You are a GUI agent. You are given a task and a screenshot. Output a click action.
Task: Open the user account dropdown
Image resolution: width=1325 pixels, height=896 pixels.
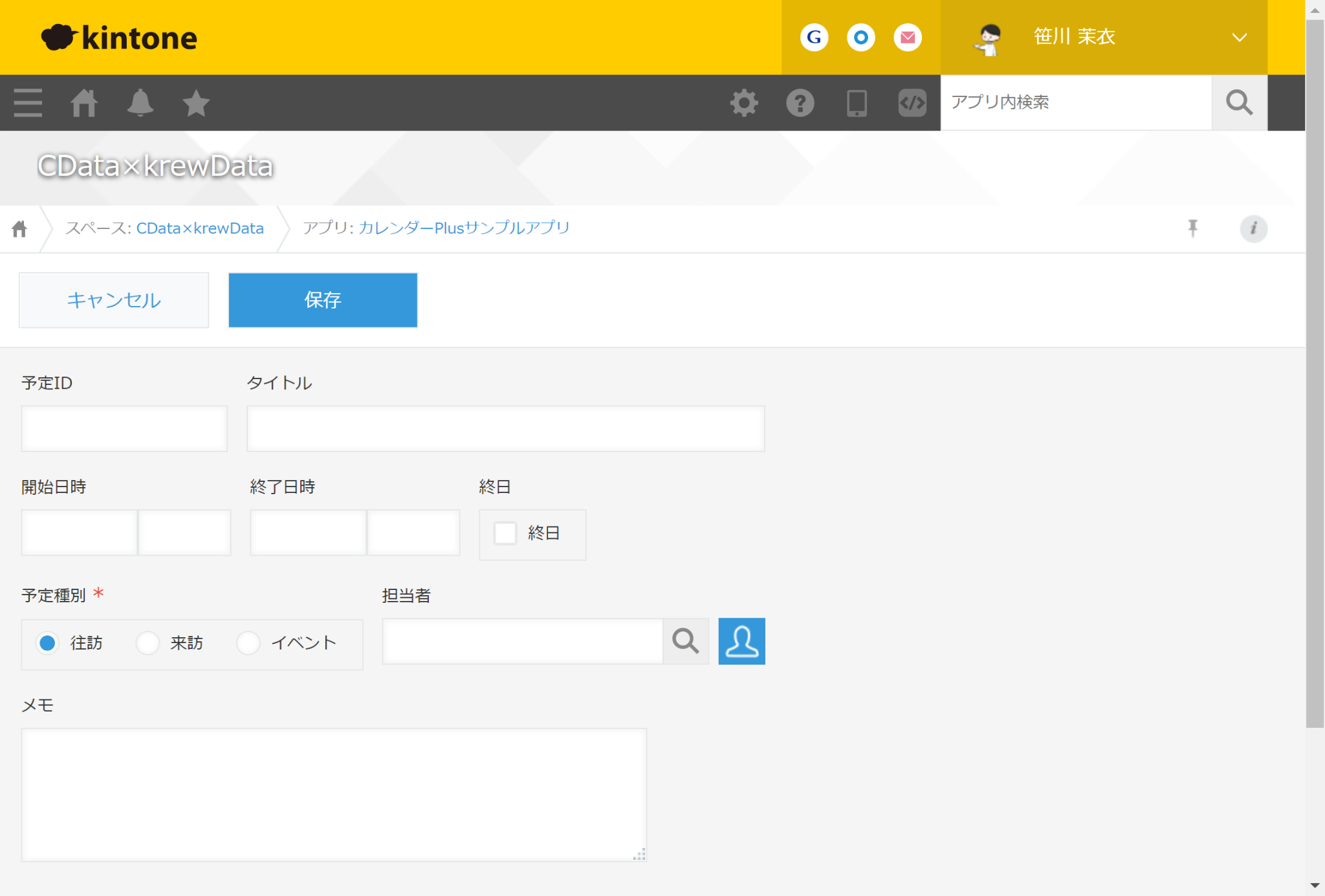point(1238,37)
